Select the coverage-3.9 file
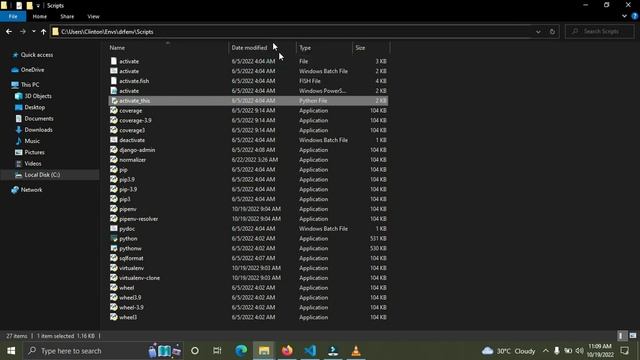This screenshot has width=640, height=360. pyautogui.click(x=135, y=120)
